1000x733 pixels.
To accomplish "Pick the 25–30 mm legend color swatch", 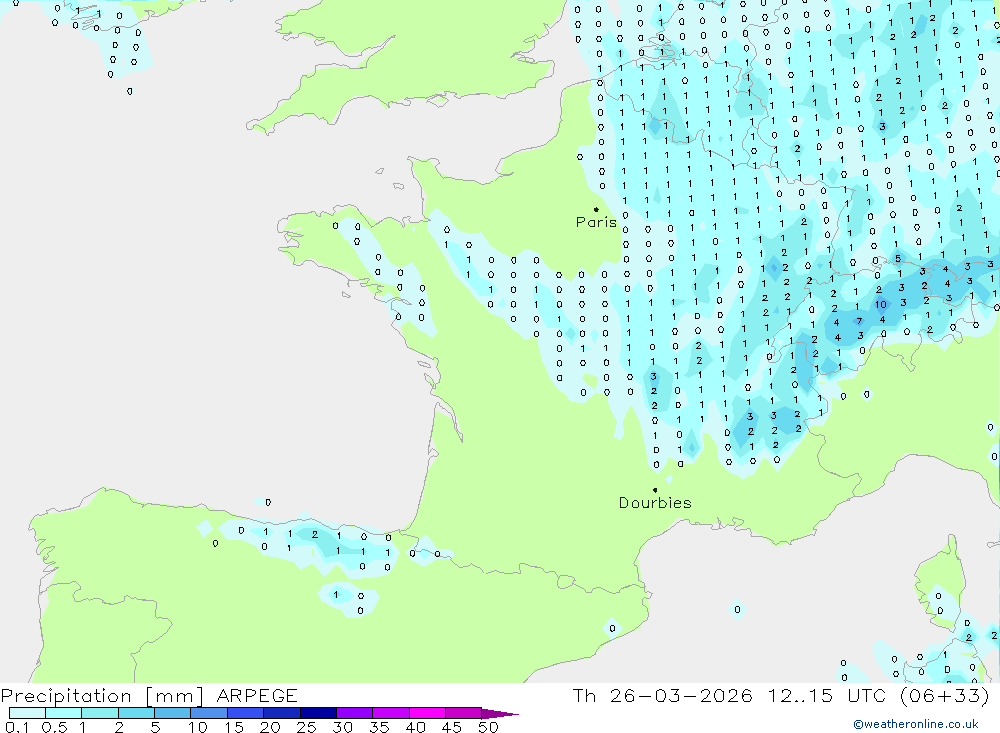I will (x=318, y=713).
